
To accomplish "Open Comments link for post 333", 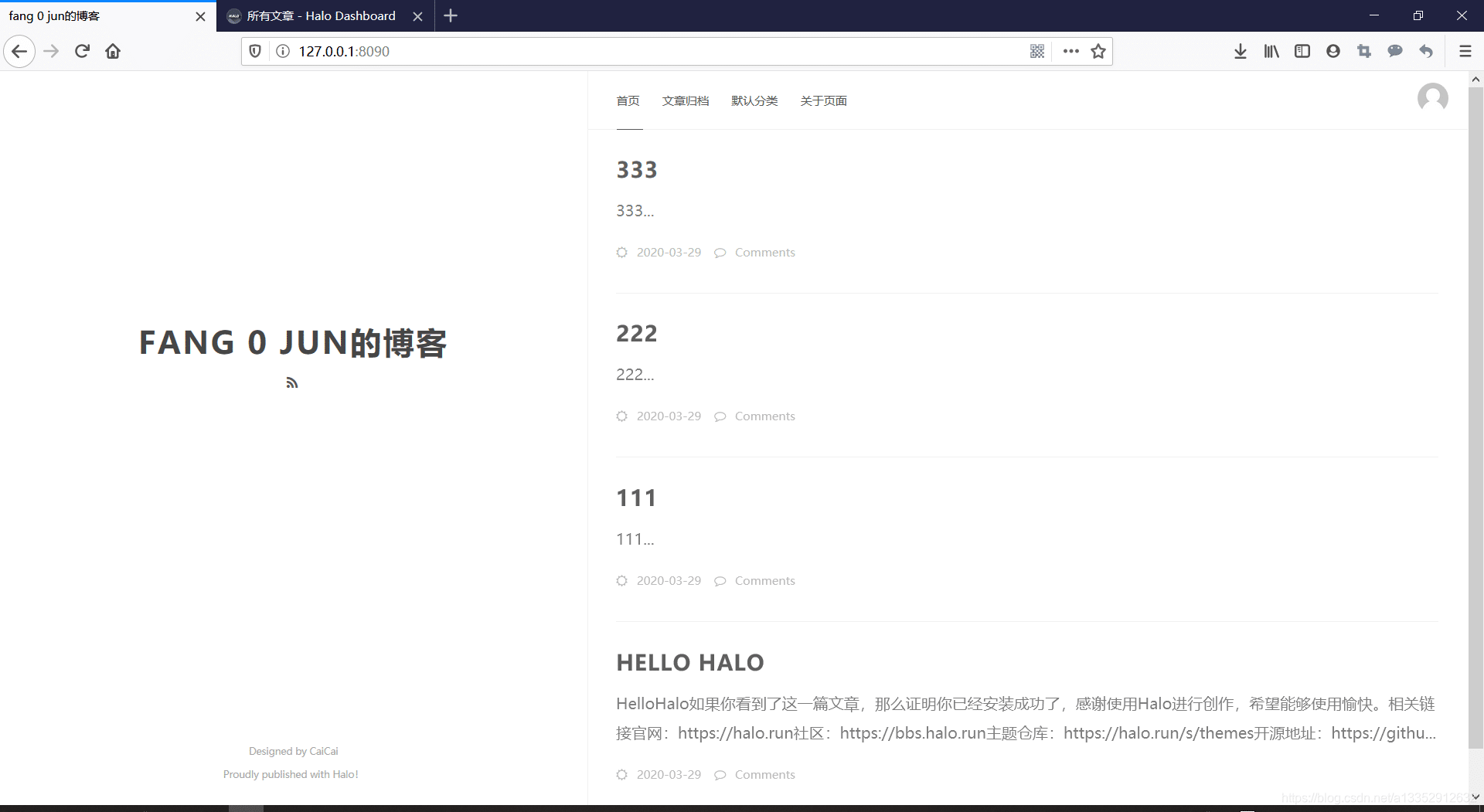I will click(764, 253).
